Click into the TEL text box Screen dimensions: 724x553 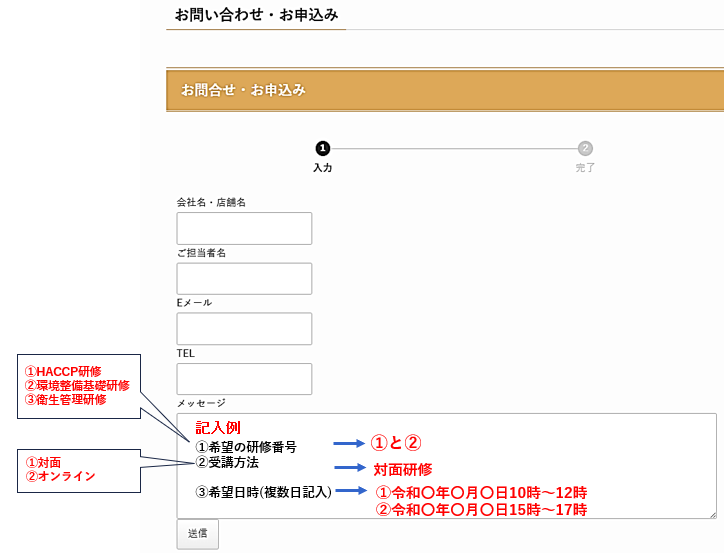click(x=244, y=379)
